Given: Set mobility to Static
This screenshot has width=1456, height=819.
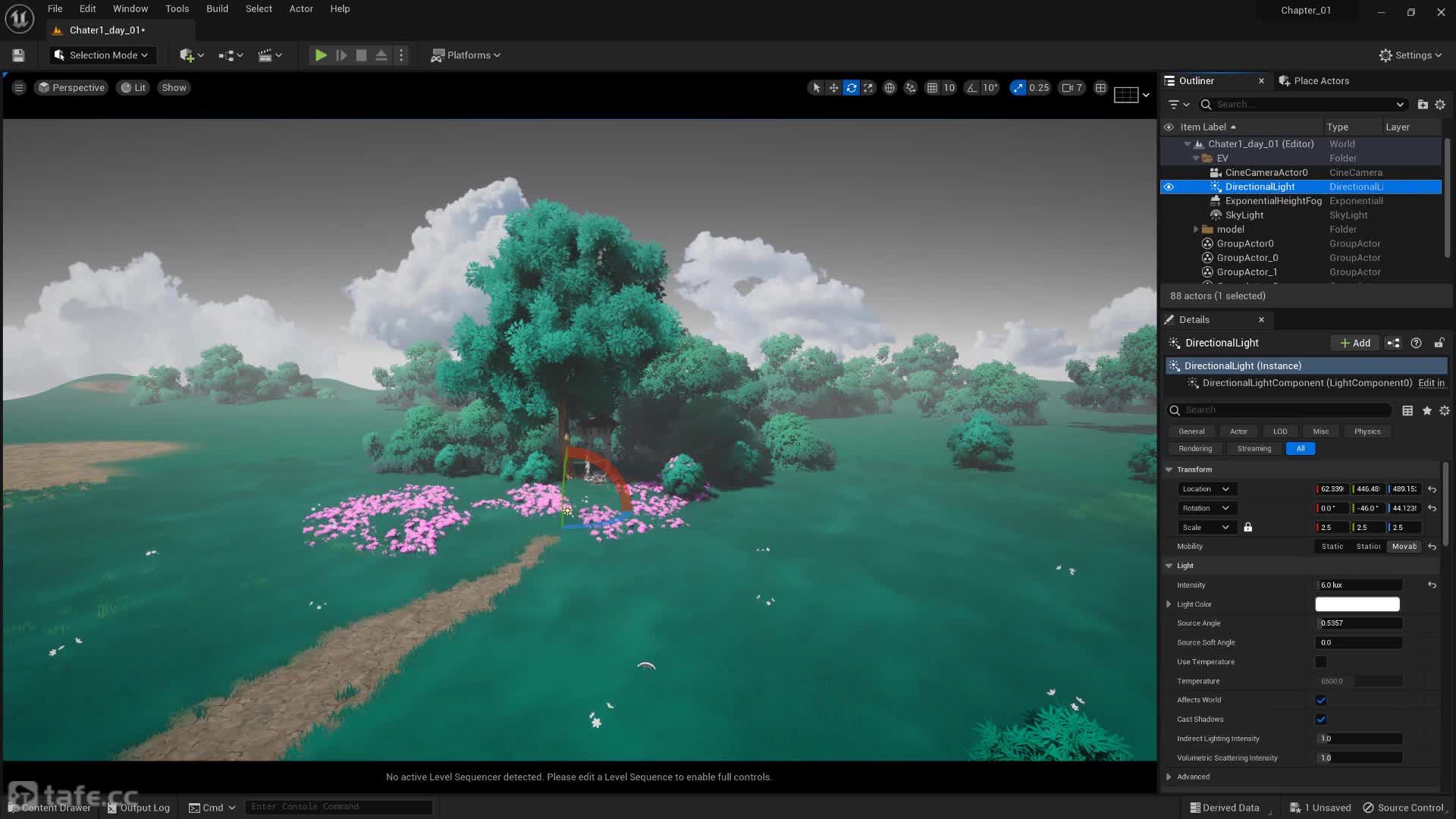Looking at the screenshot, I should (1332, 547).
